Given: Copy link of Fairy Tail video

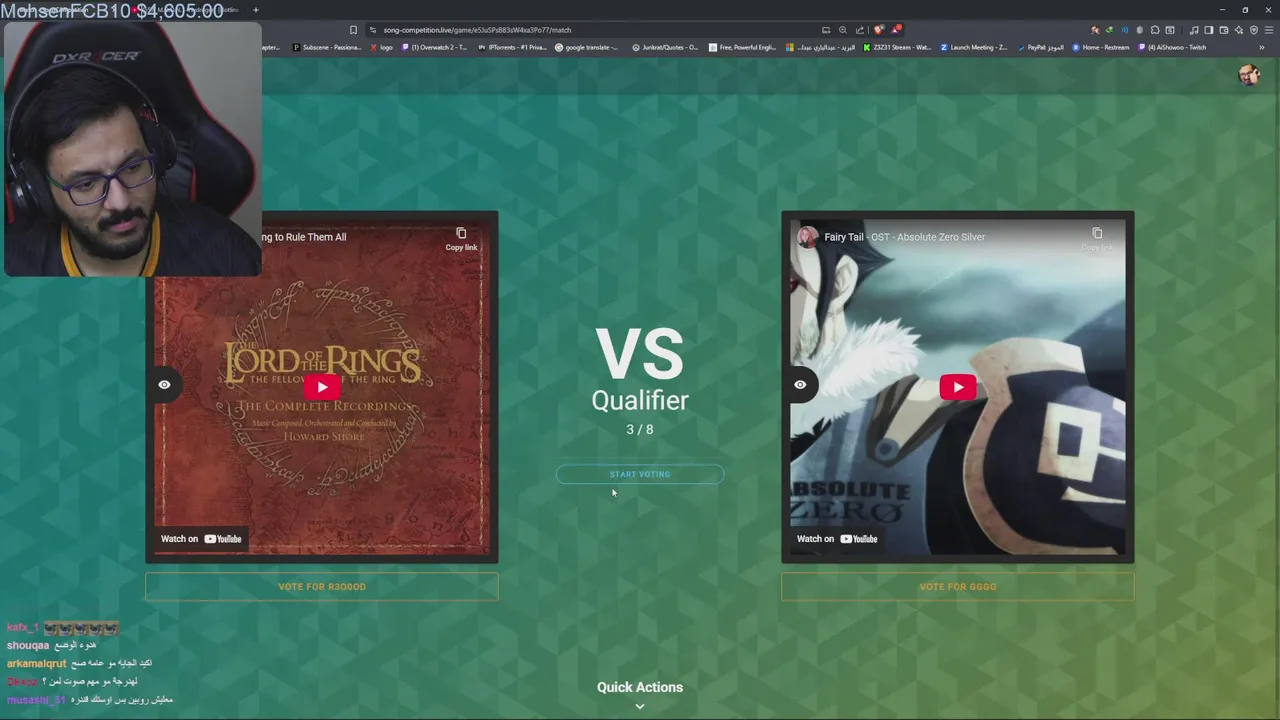Looking at the screenshot, I should point(1097,239).
